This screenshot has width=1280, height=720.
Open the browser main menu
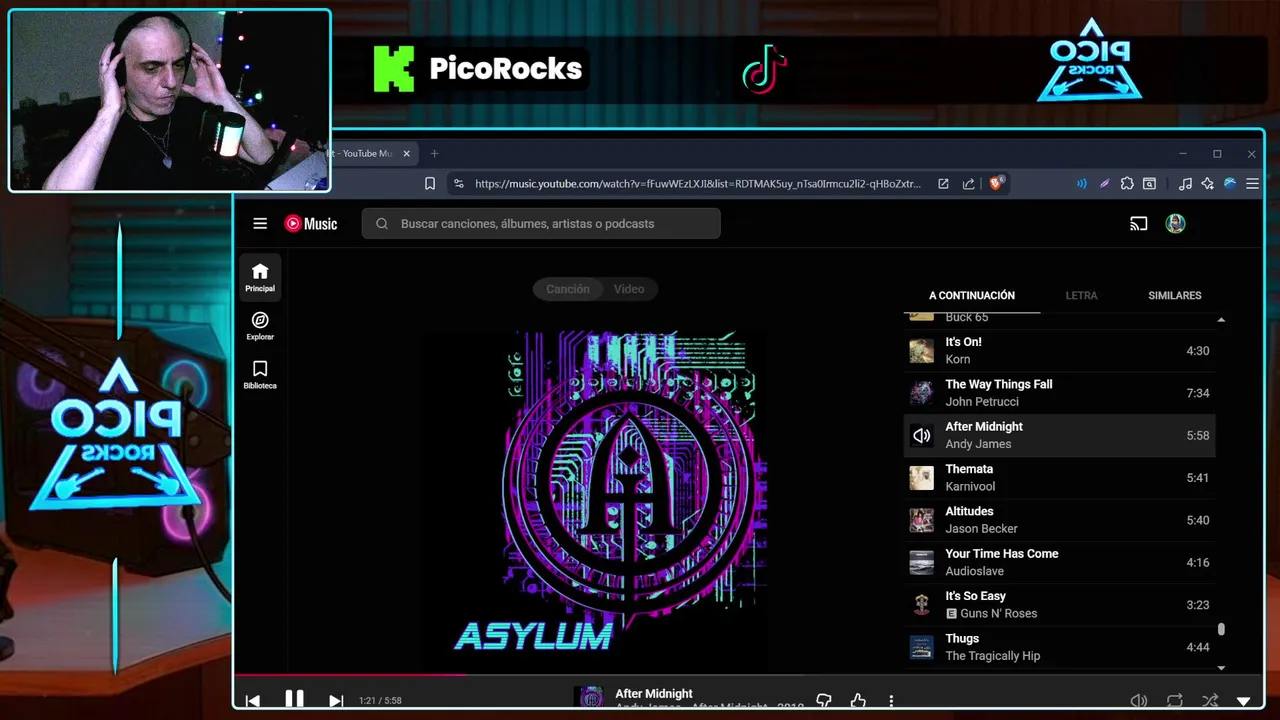click(x=1252, y=184)
